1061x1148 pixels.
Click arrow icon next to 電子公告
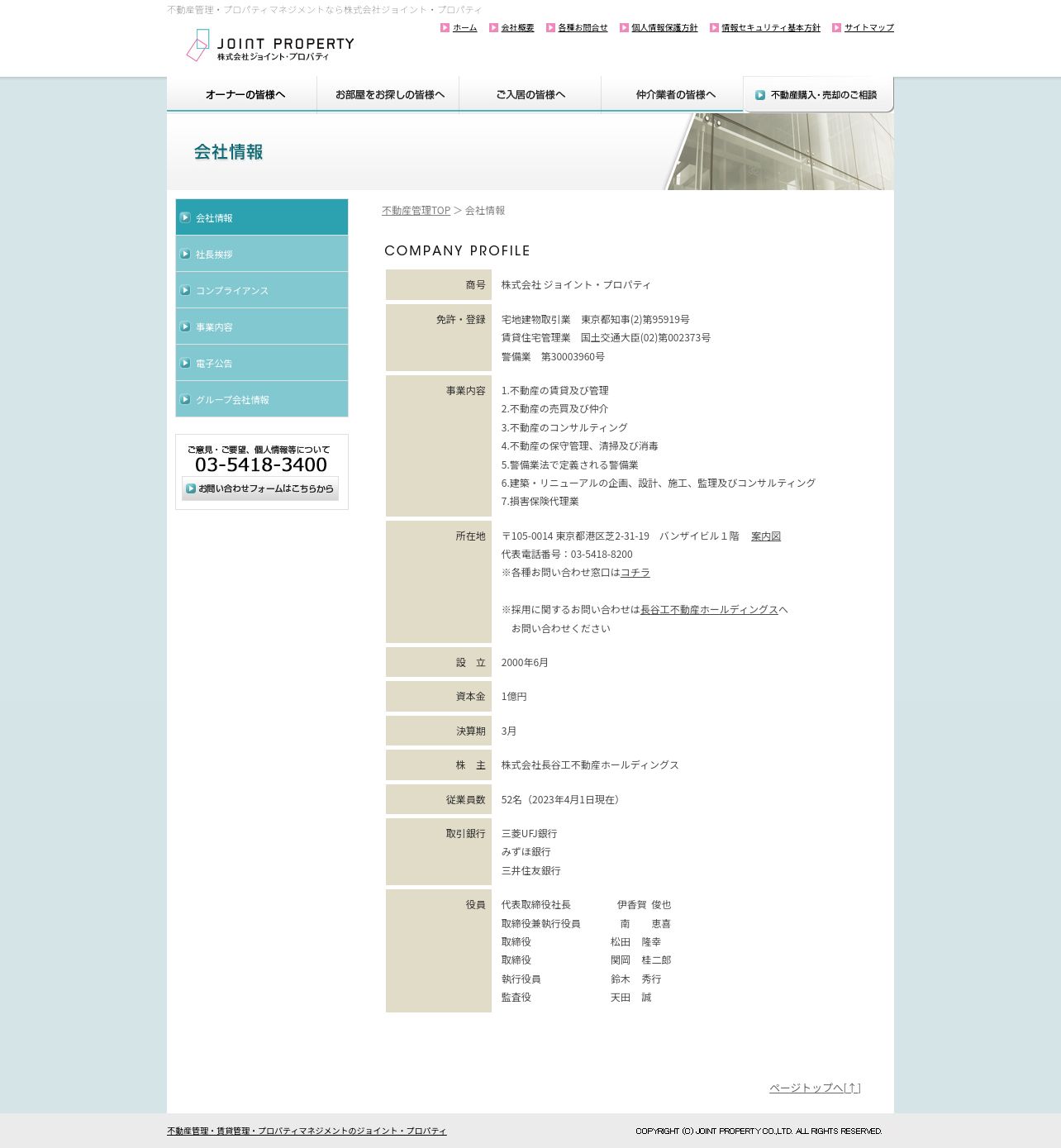pyautogui.click(x=185, y=363)
